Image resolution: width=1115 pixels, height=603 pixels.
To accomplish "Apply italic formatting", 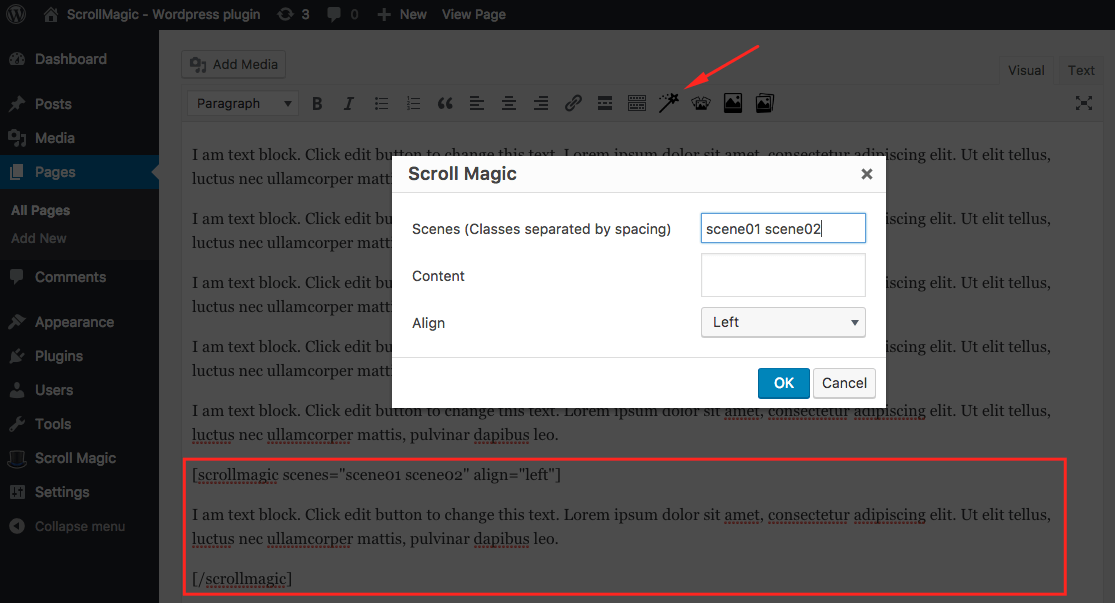I will click(349, 103).
